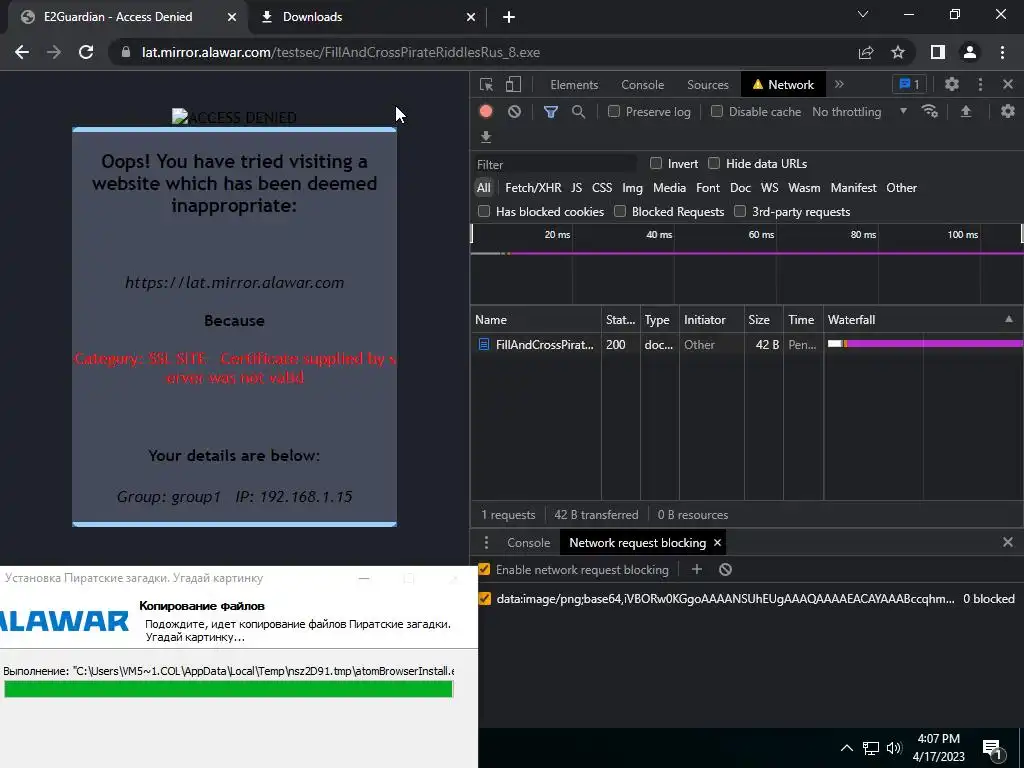
Task: Open the Console drawer tab
Action: [x=528, y=543]
